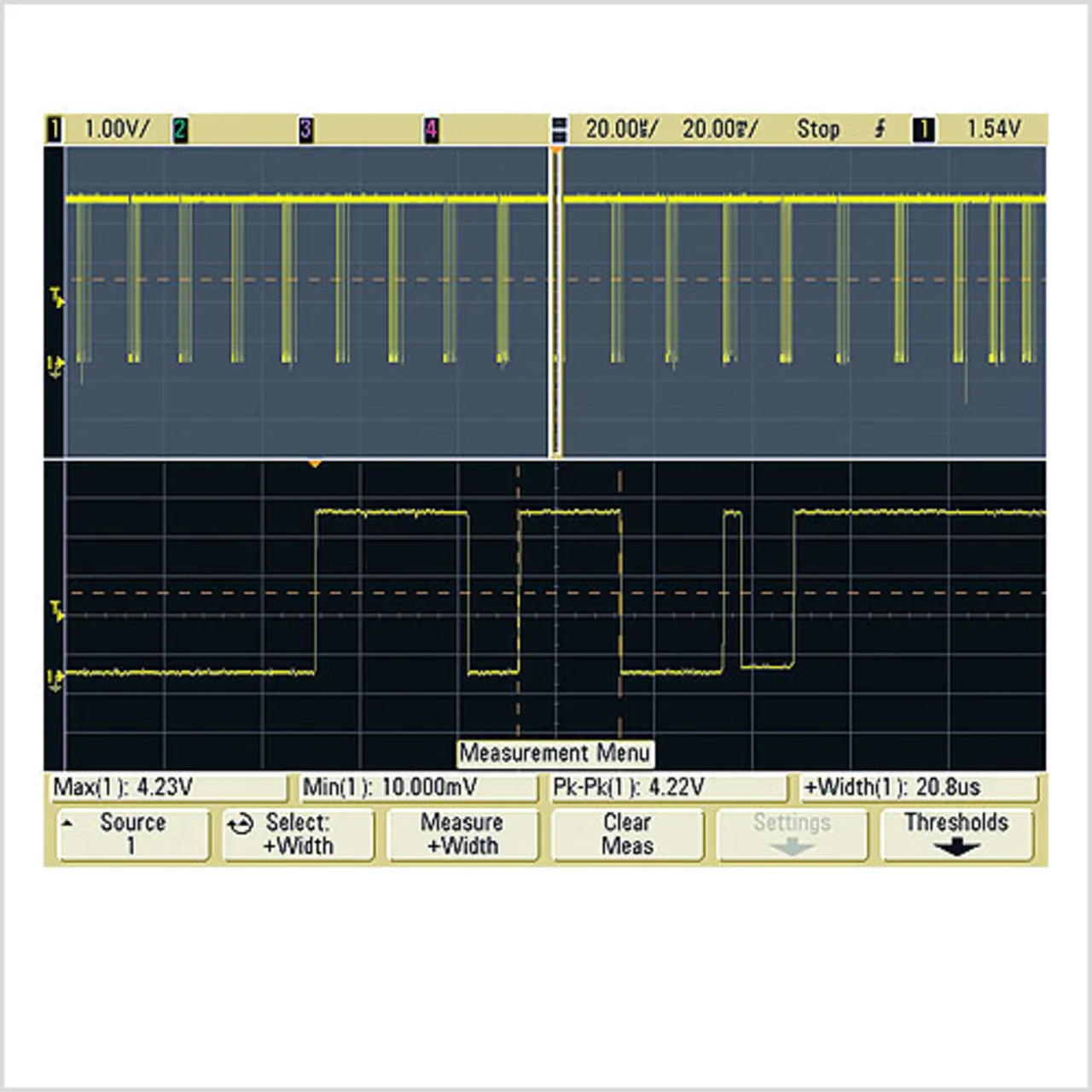Open the greyed-out Settings submenu
The height and width of the screenshot is (1092, 1092).
pyautogui.click(x=792, y=834)
